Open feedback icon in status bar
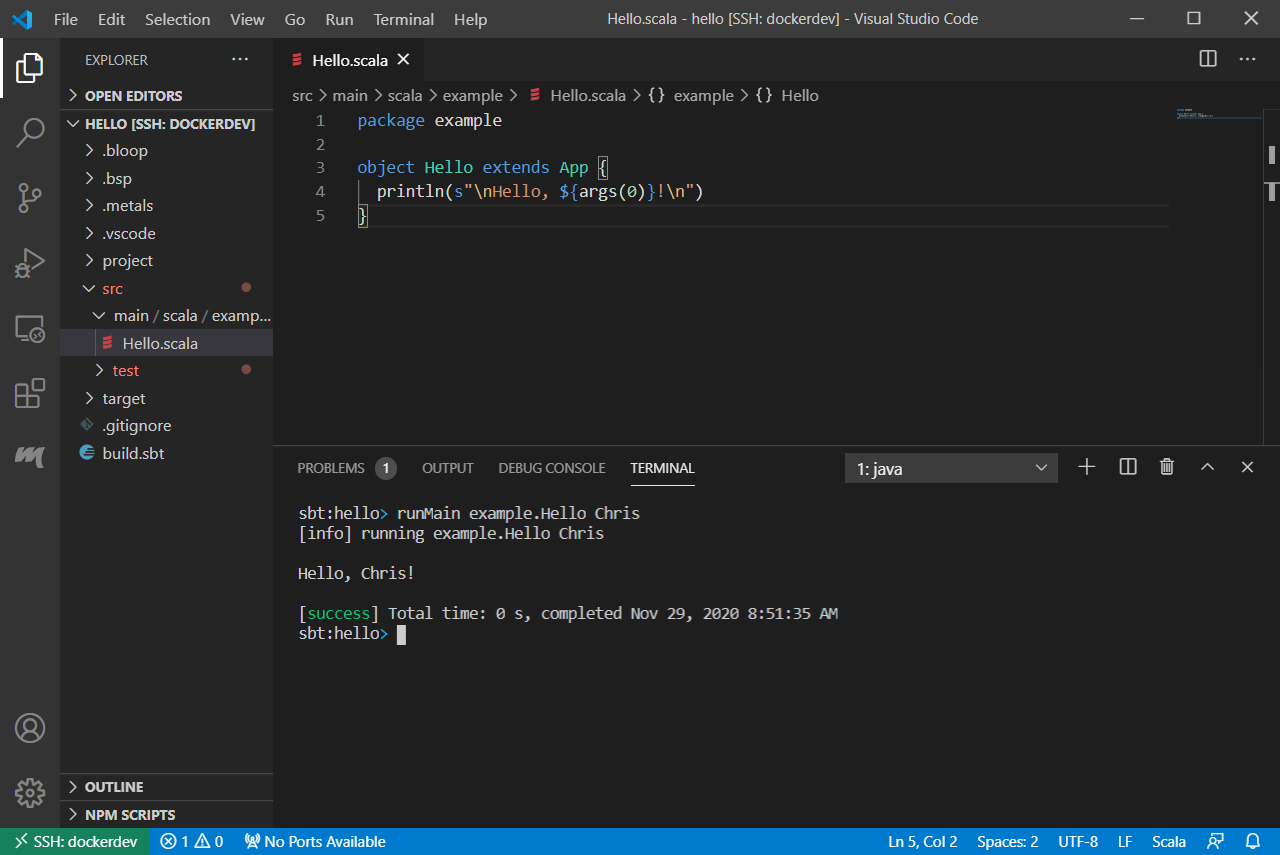Viewport: 1280px width, 855px height. click(1215, 842)
